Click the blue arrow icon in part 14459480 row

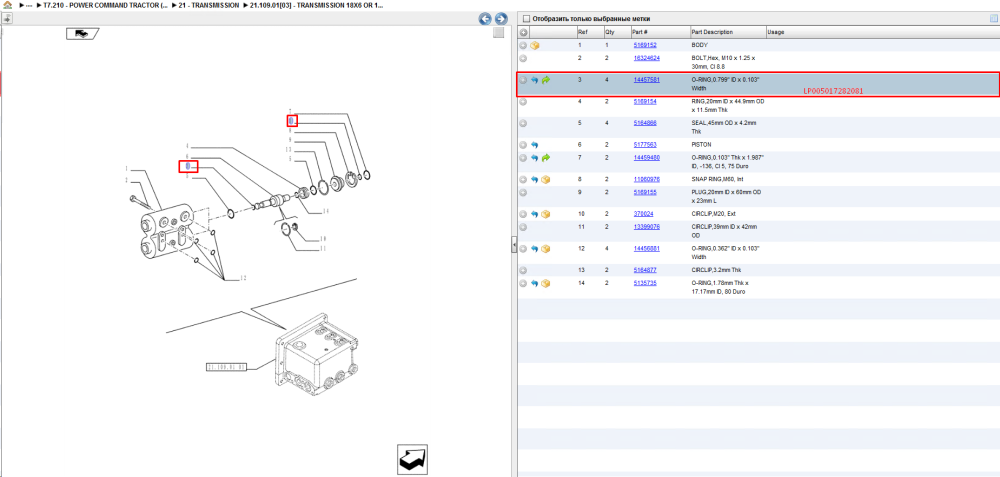coord(534,158)
